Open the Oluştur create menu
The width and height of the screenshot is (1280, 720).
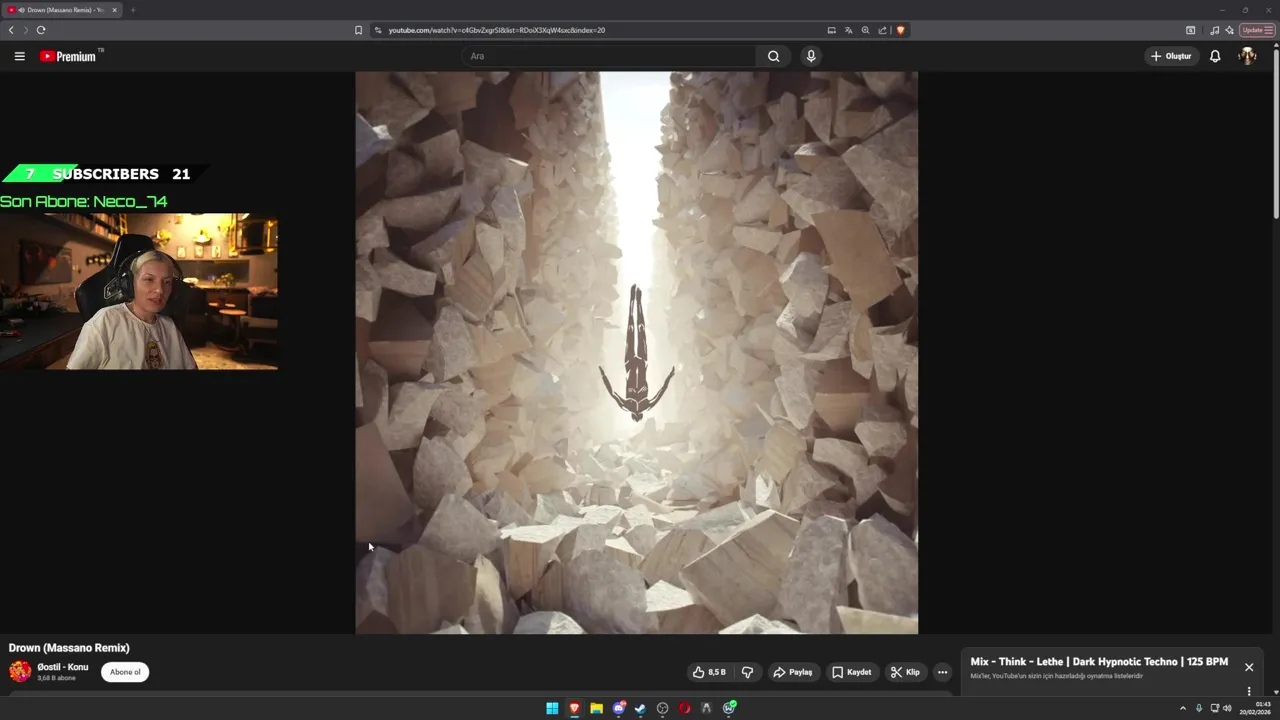coord(1171,56)
